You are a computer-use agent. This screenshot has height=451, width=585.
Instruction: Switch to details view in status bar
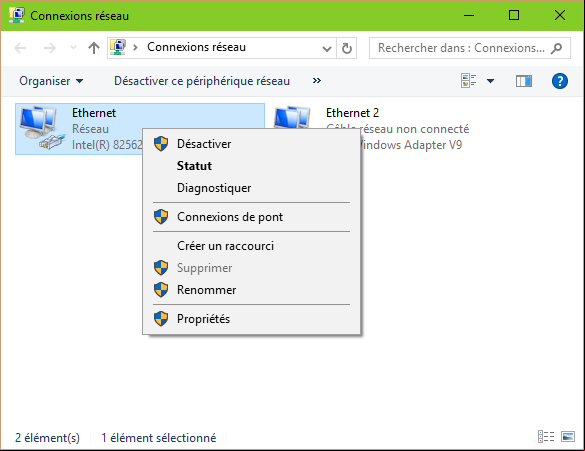[546, 436]
